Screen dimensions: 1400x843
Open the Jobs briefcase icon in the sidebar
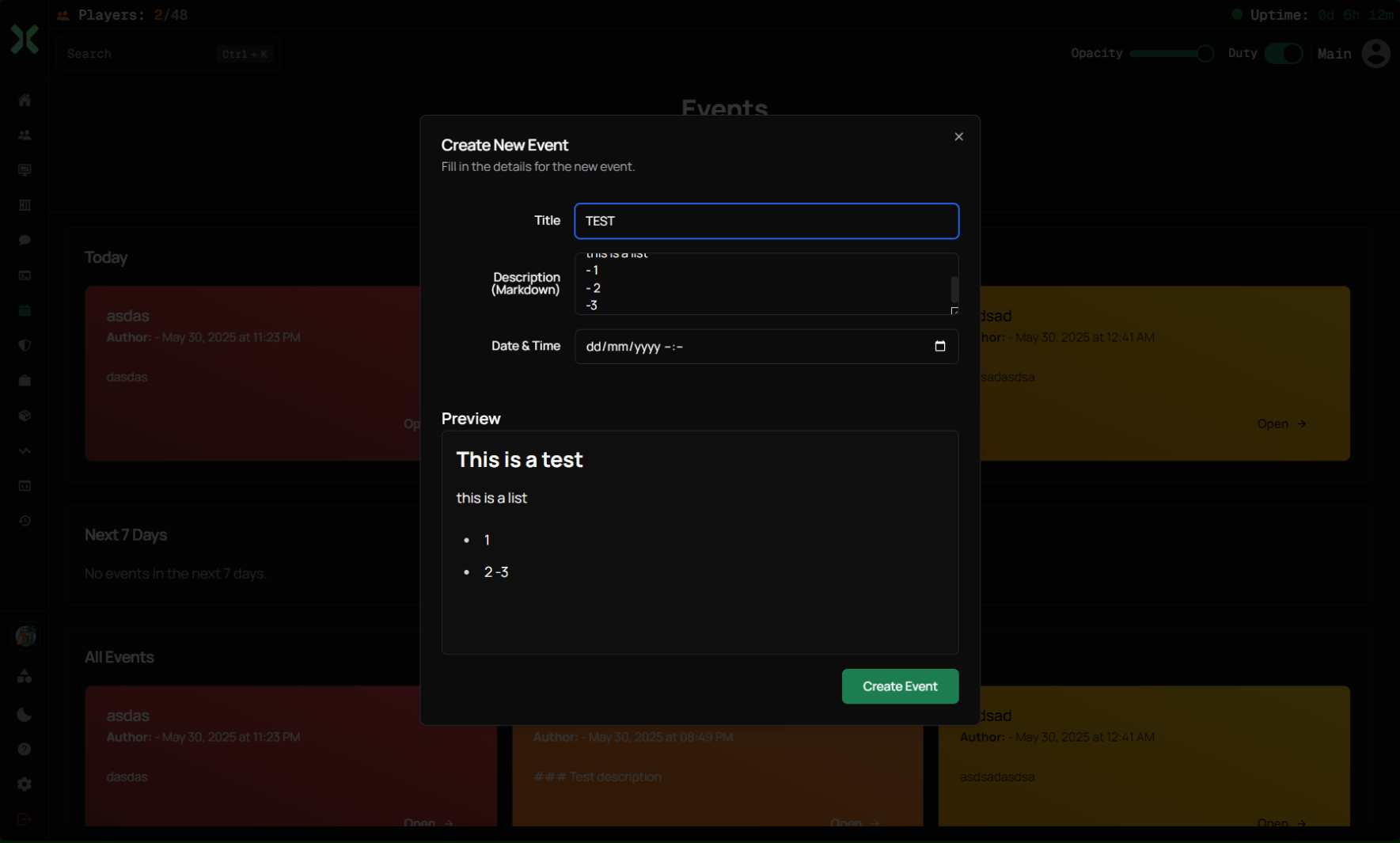[x=25, y=381]
